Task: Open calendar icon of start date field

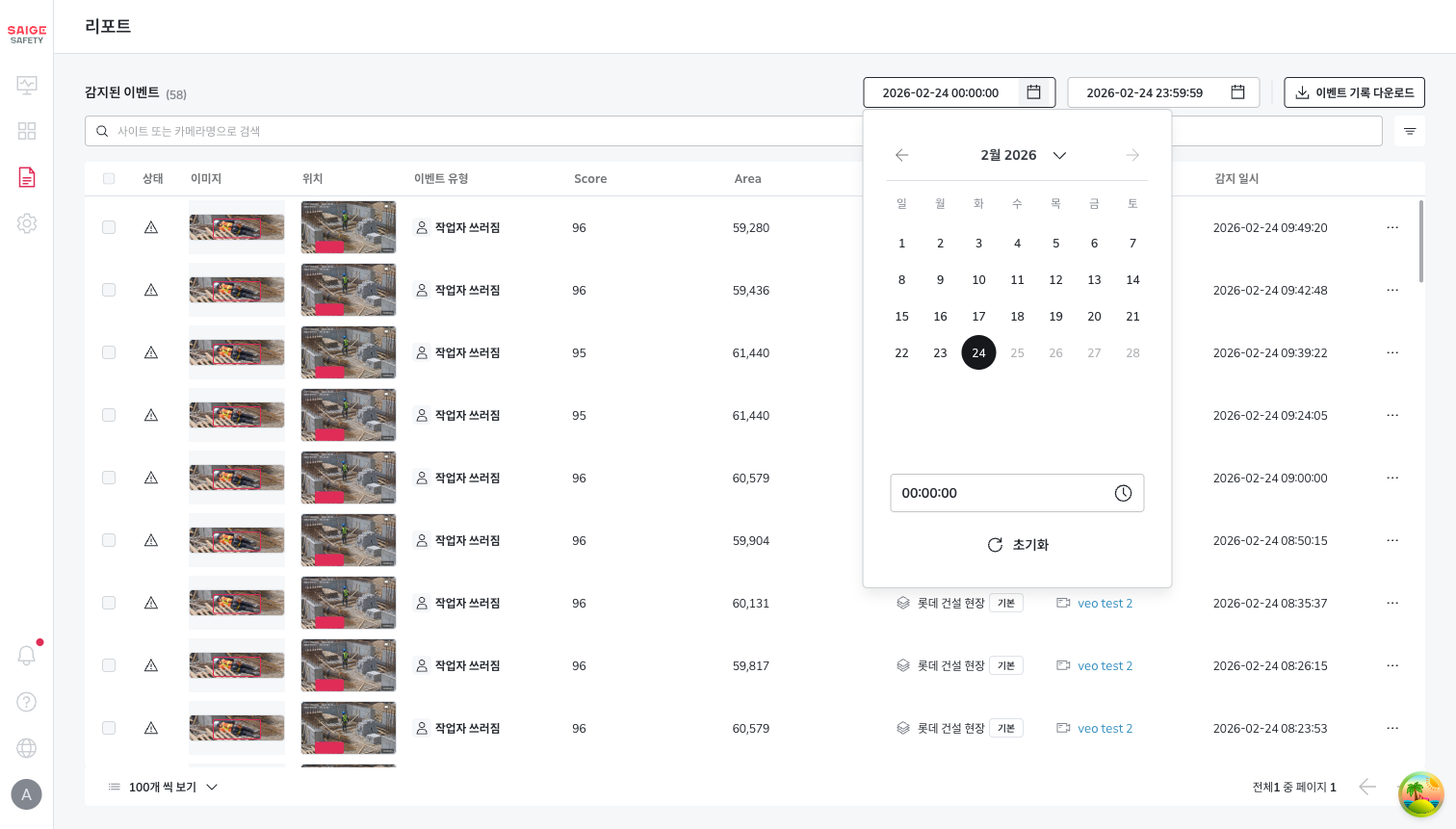Action: 1033,92
